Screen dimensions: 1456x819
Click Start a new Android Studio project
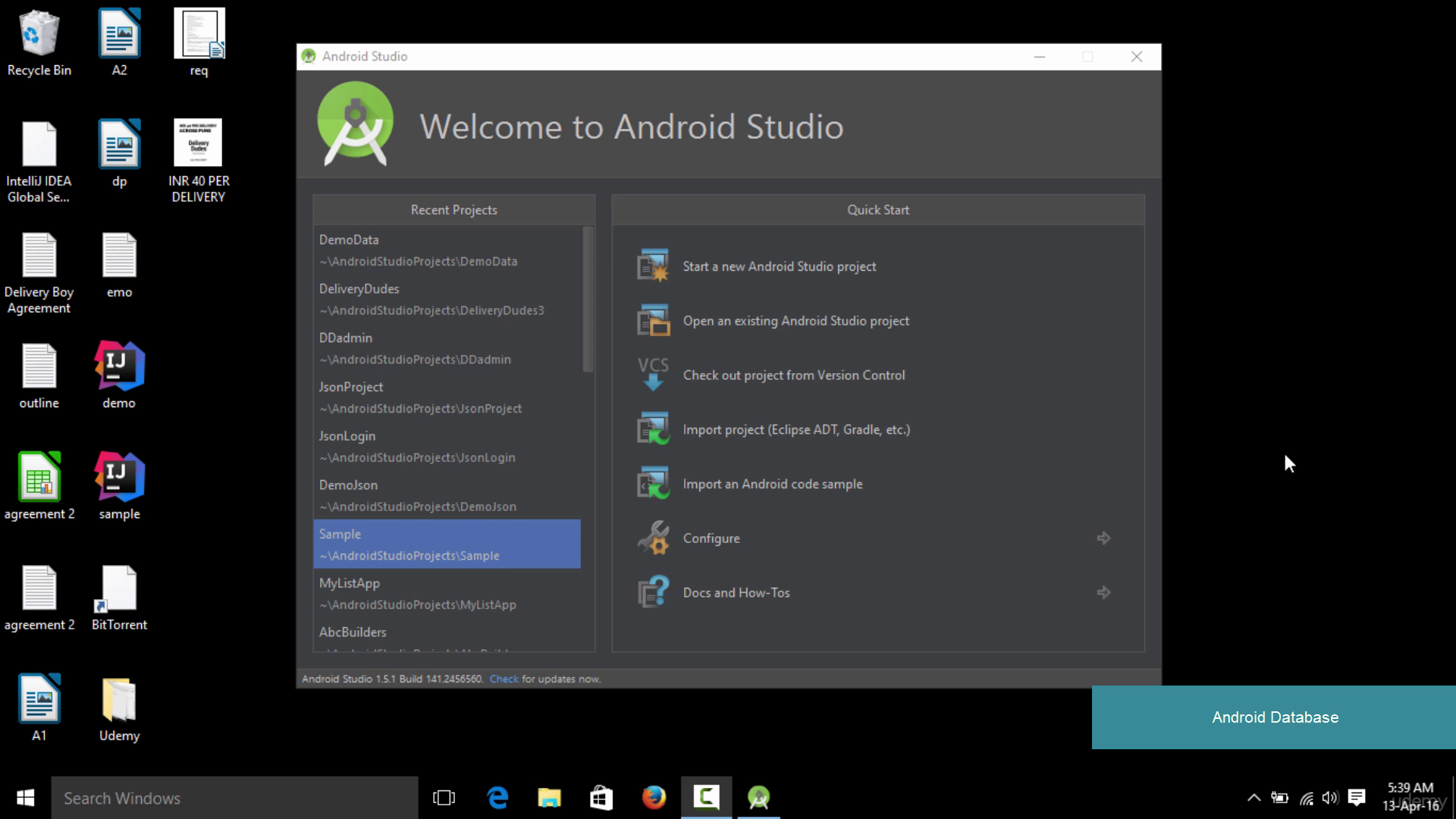779,266
